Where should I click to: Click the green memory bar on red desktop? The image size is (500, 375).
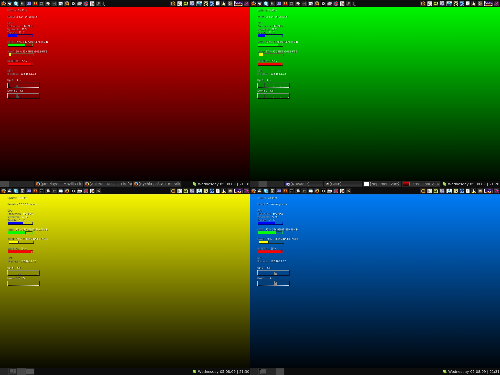[20, 45]
